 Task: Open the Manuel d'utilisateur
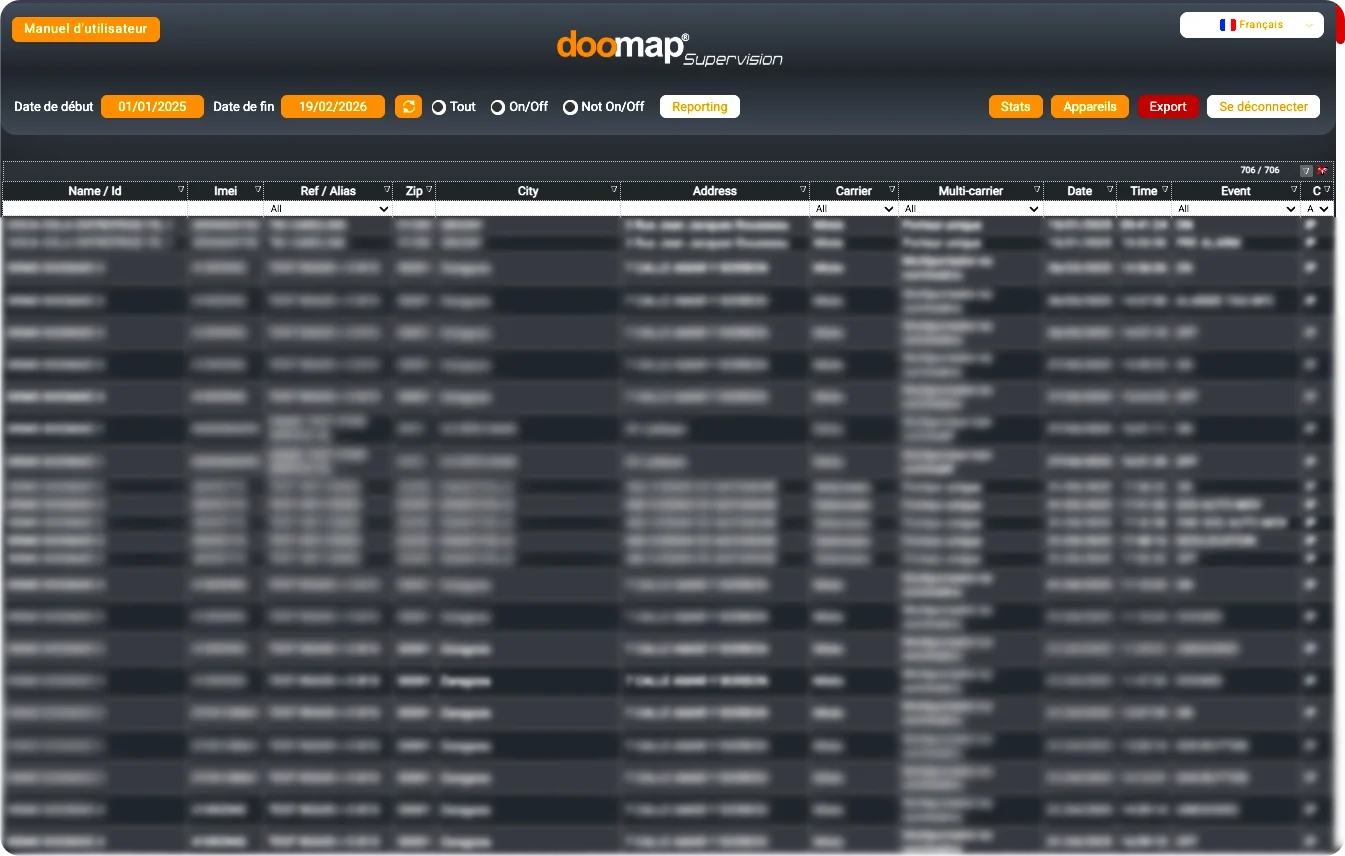(x=86, y=29)
